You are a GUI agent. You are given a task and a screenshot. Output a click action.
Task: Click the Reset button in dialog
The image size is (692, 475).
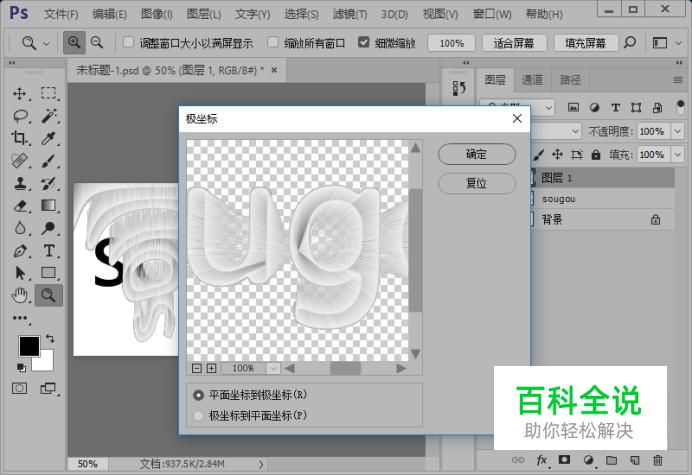click(477, 183)
